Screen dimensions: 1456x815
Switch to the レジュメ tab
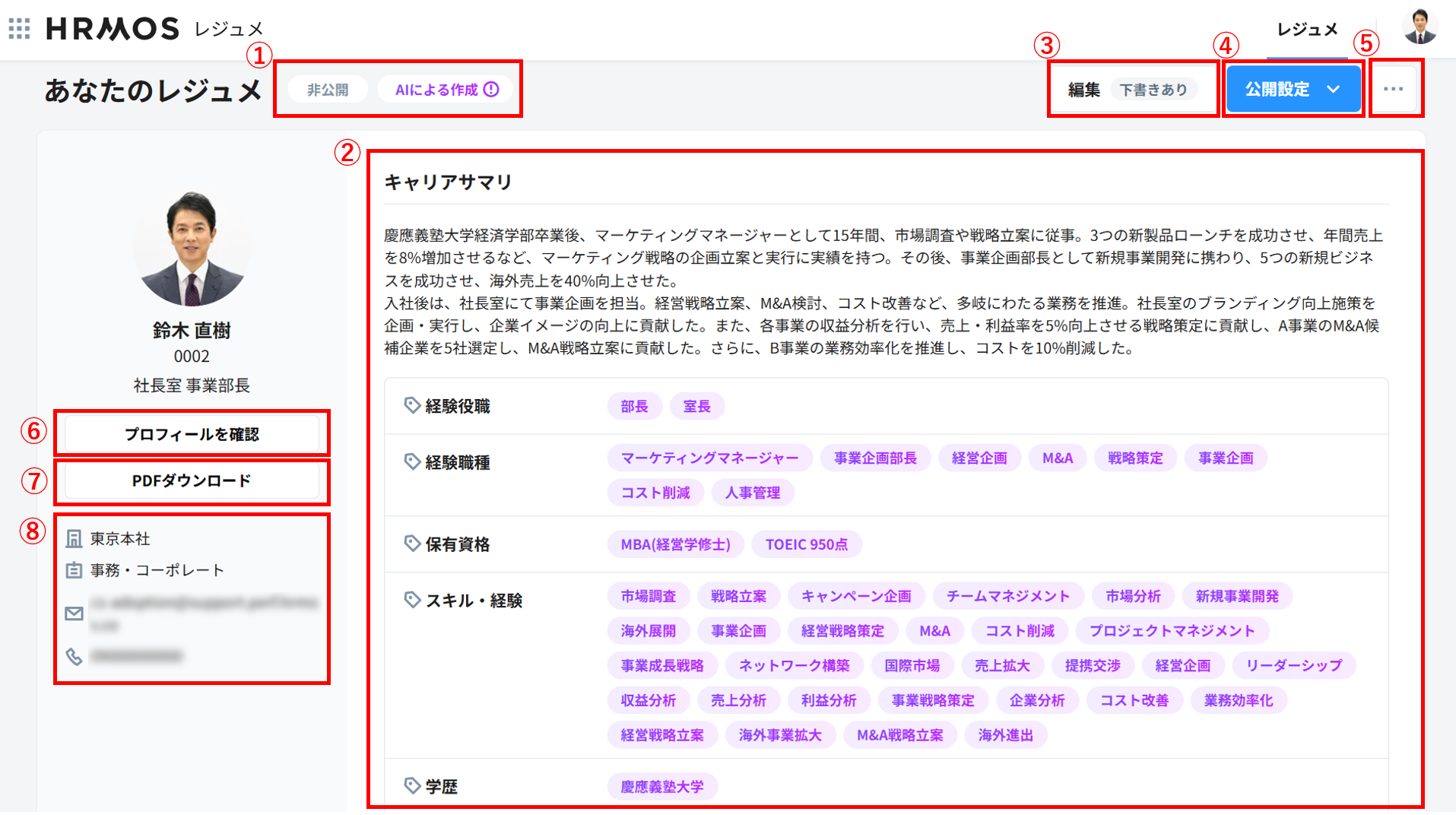pyautogui.click(x=1307, y=30)
